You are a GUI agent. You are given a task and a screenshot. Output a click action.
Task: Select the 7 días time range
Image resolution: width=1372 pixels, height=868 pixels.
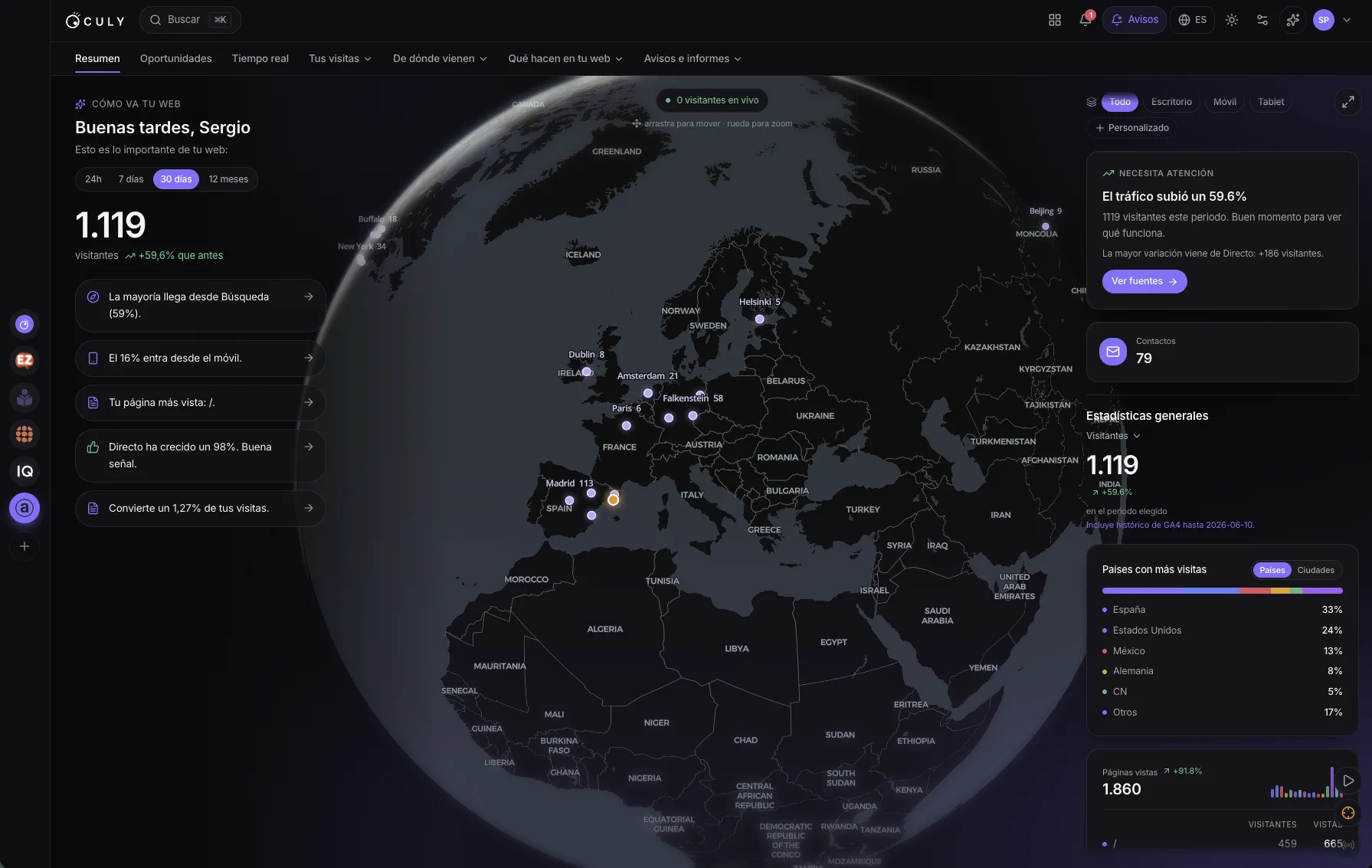(131, 179)
